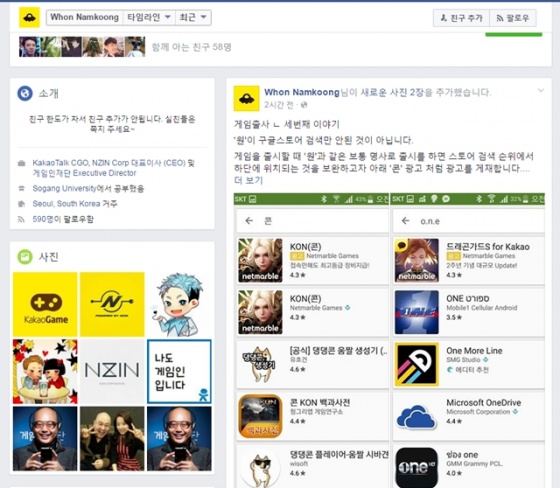
Task: Open the 댕댕콘 움짤 생성기 app icon
Action: coord(260,364)
